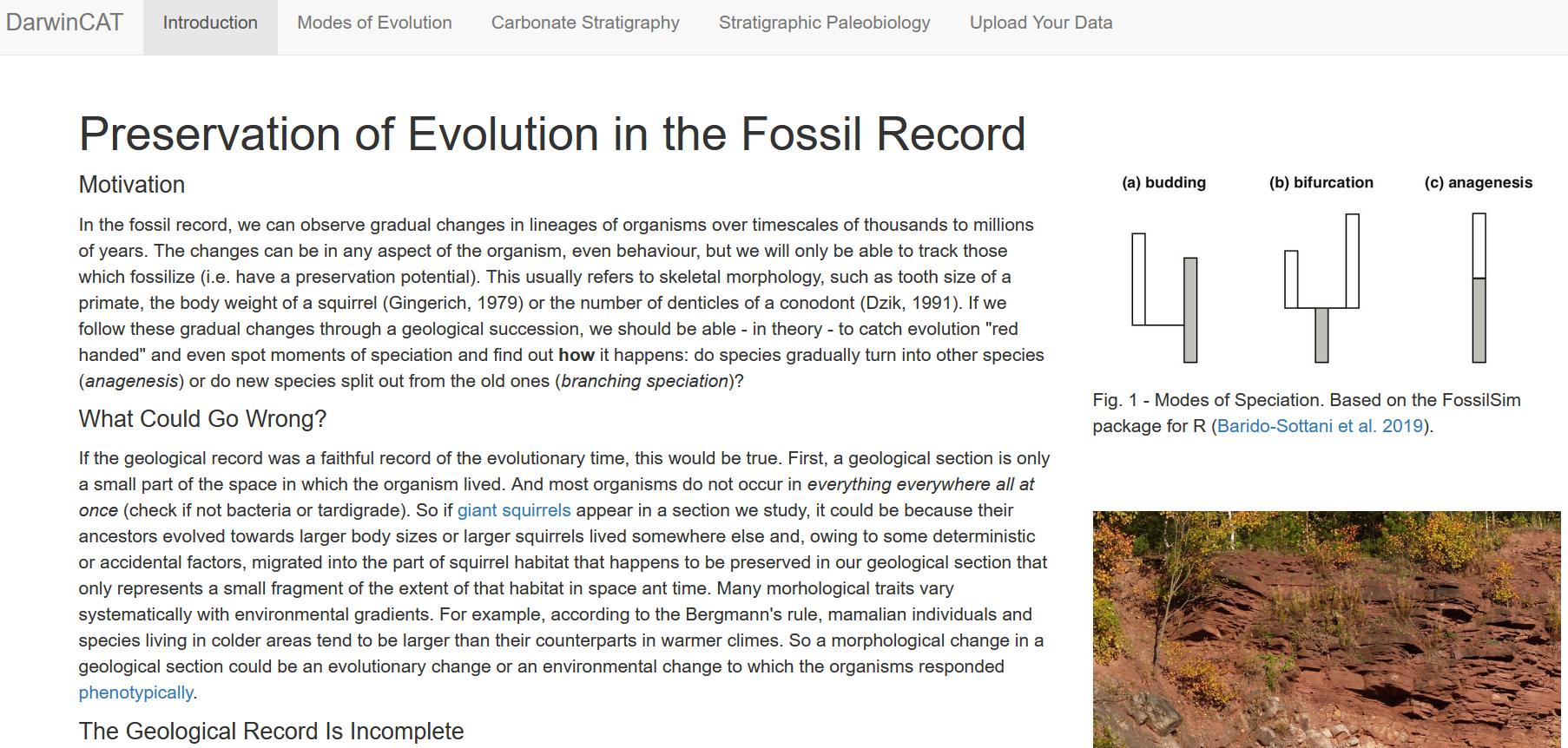Click The Geological Record Is Incomplete heading
The width and height of the screenshot is (1568, 748).
[271, 732]
